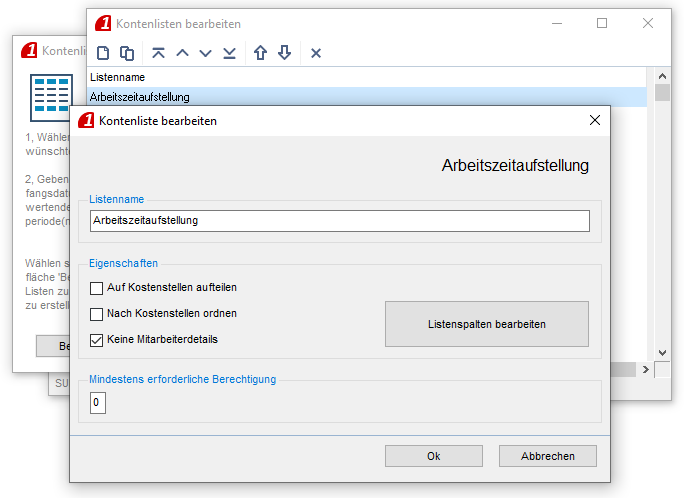Focus the Mindestens erforderliche Berechtigung field

pyautogui.click(x=97, y=403)
